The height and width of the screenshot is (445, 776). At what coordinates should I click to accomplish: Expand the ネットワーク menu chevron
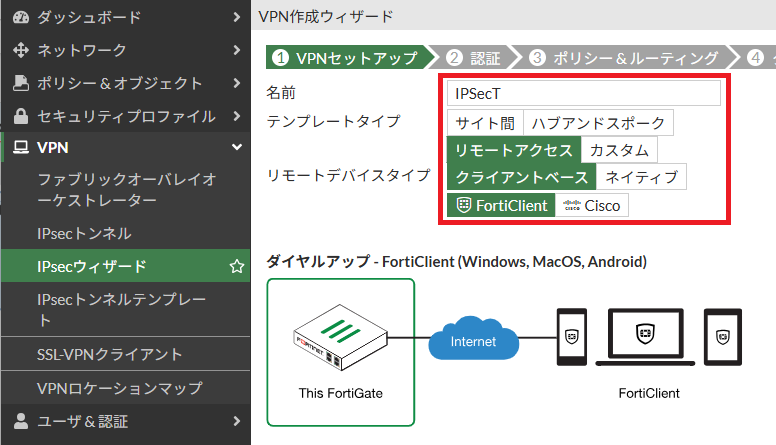pyautogui.click(x=237, y=50)
